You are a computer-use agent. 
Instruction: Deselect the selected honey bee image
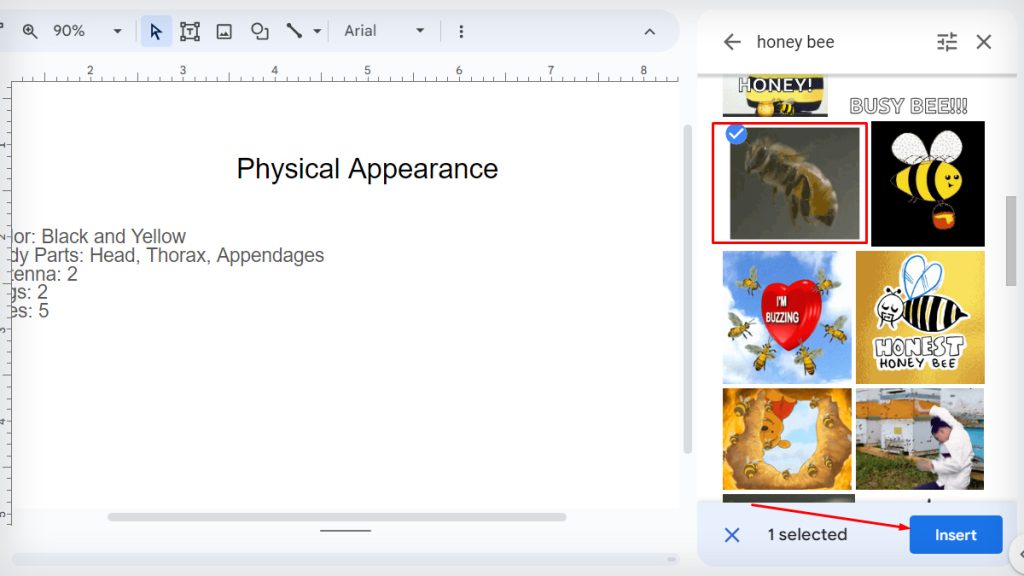tap(734, 134)
